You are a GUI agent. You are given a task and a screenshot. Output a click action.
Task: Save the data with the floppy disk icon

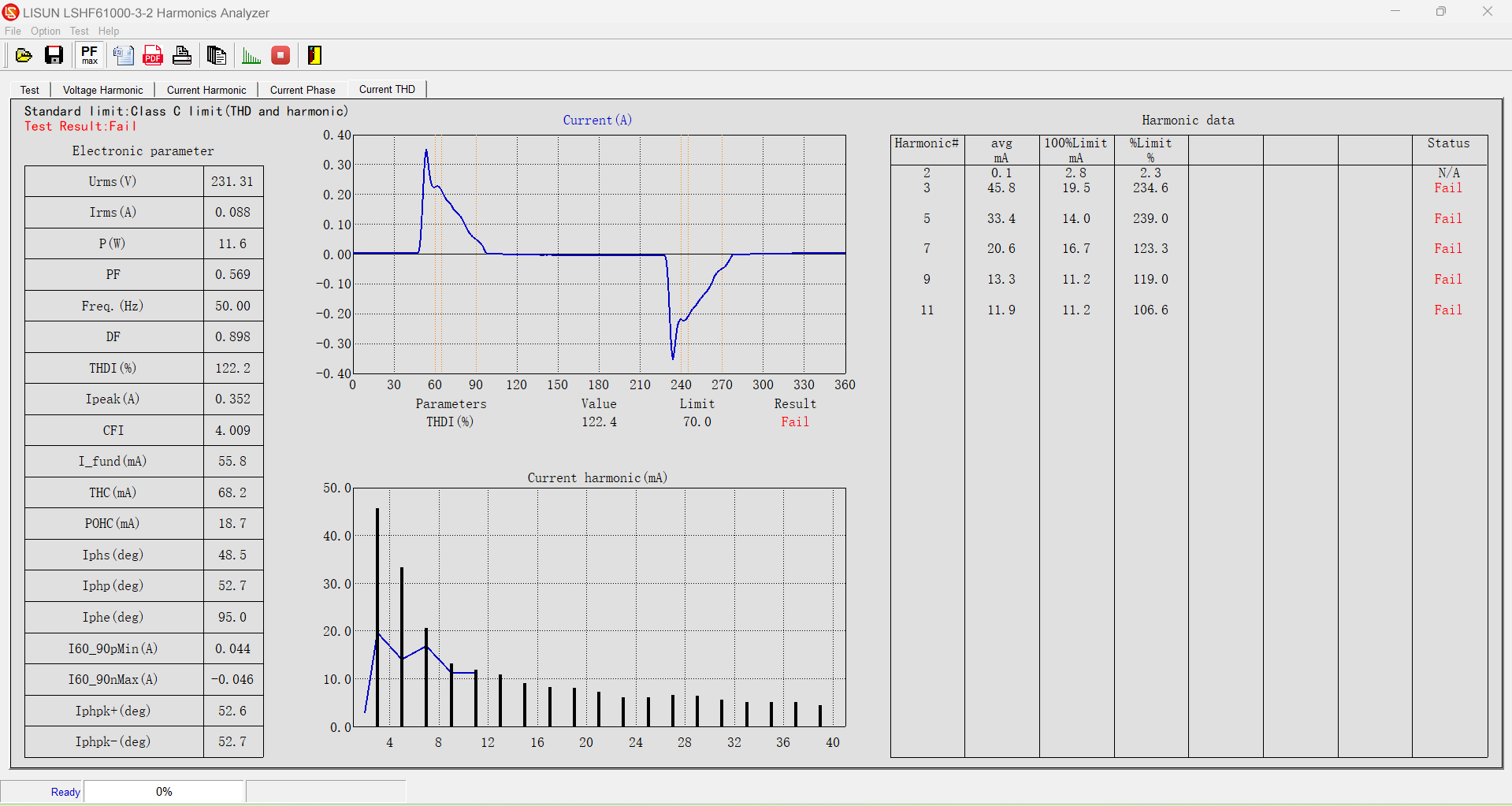[x=54, y=55]
